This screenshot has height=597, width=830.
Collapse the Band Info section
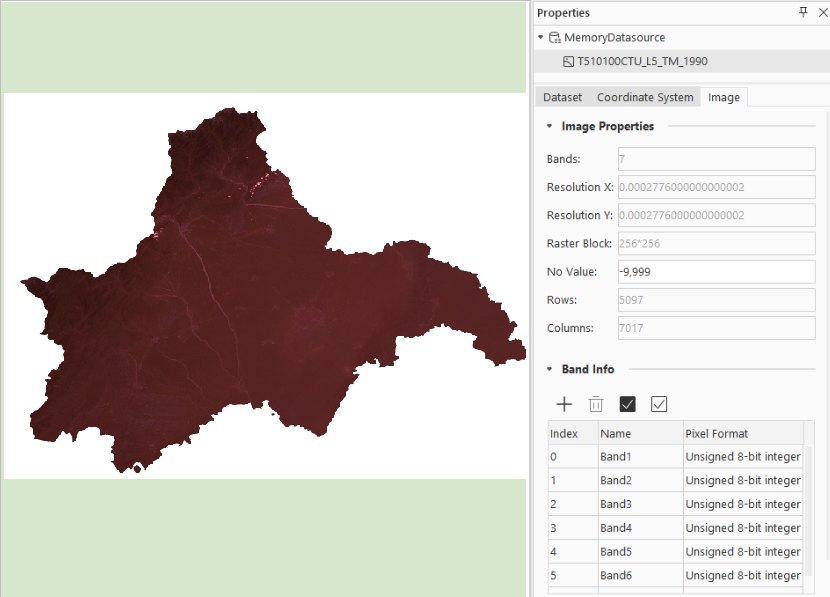pos(549,370)
